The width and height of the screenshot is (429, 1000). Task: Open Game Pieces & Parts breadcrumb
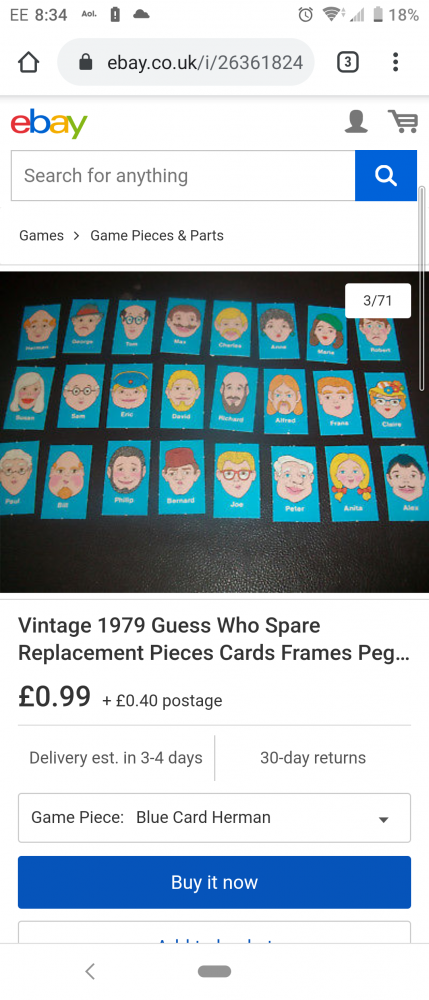tap(157, 235)
